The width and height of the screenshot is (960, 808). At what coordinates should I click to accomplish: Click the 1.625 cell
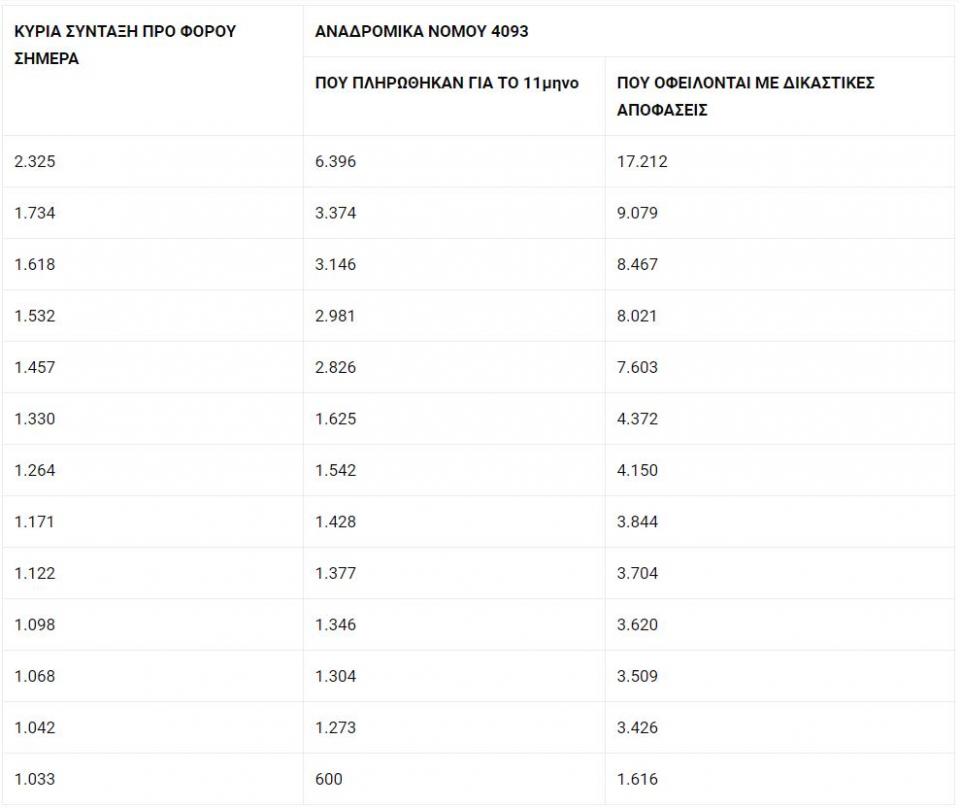[x=336, y=419]
